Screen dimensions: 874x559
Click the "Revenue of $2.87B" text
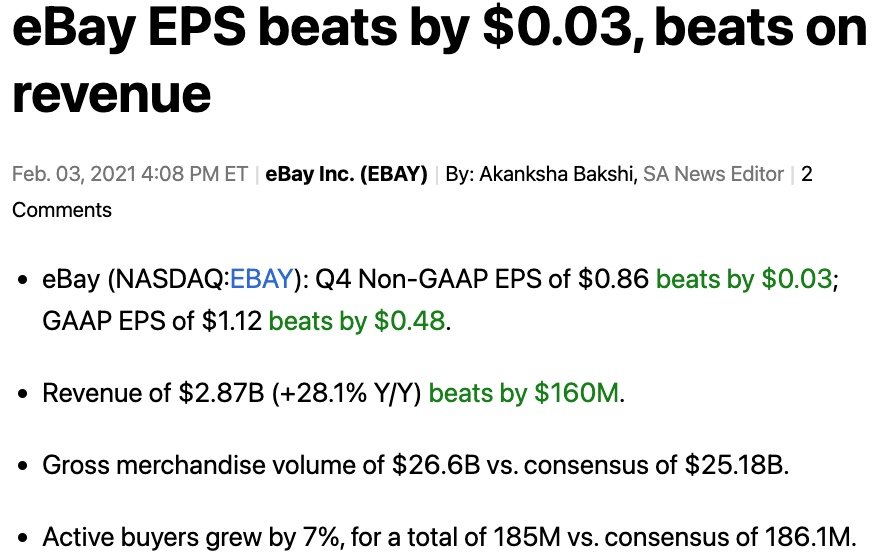[152, 393]
